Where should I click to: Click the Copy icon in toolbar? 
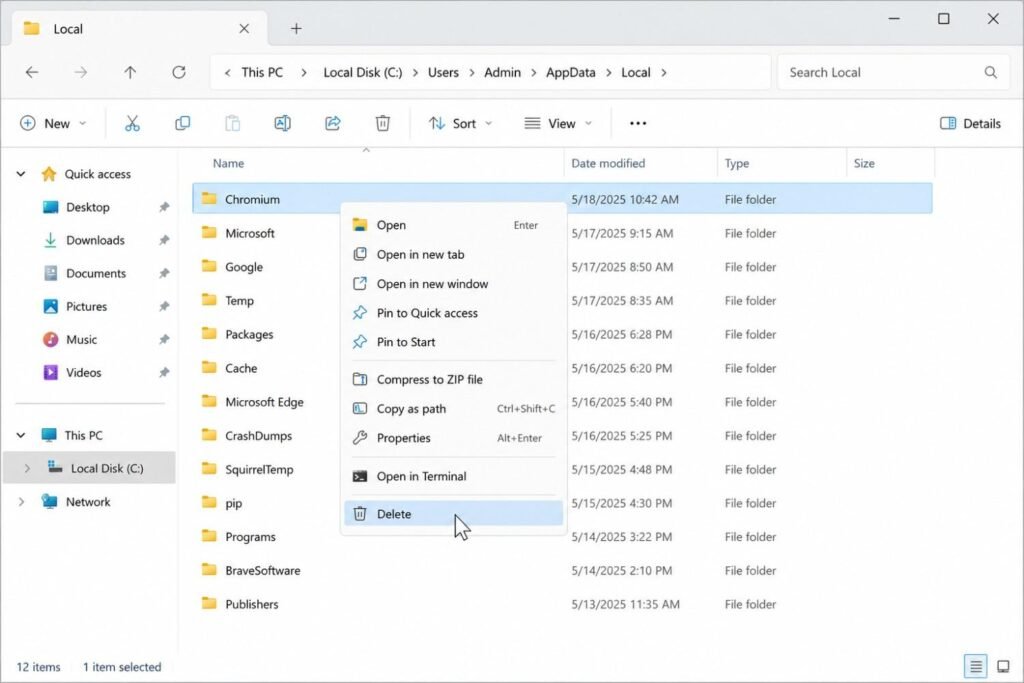click(182, 123)
